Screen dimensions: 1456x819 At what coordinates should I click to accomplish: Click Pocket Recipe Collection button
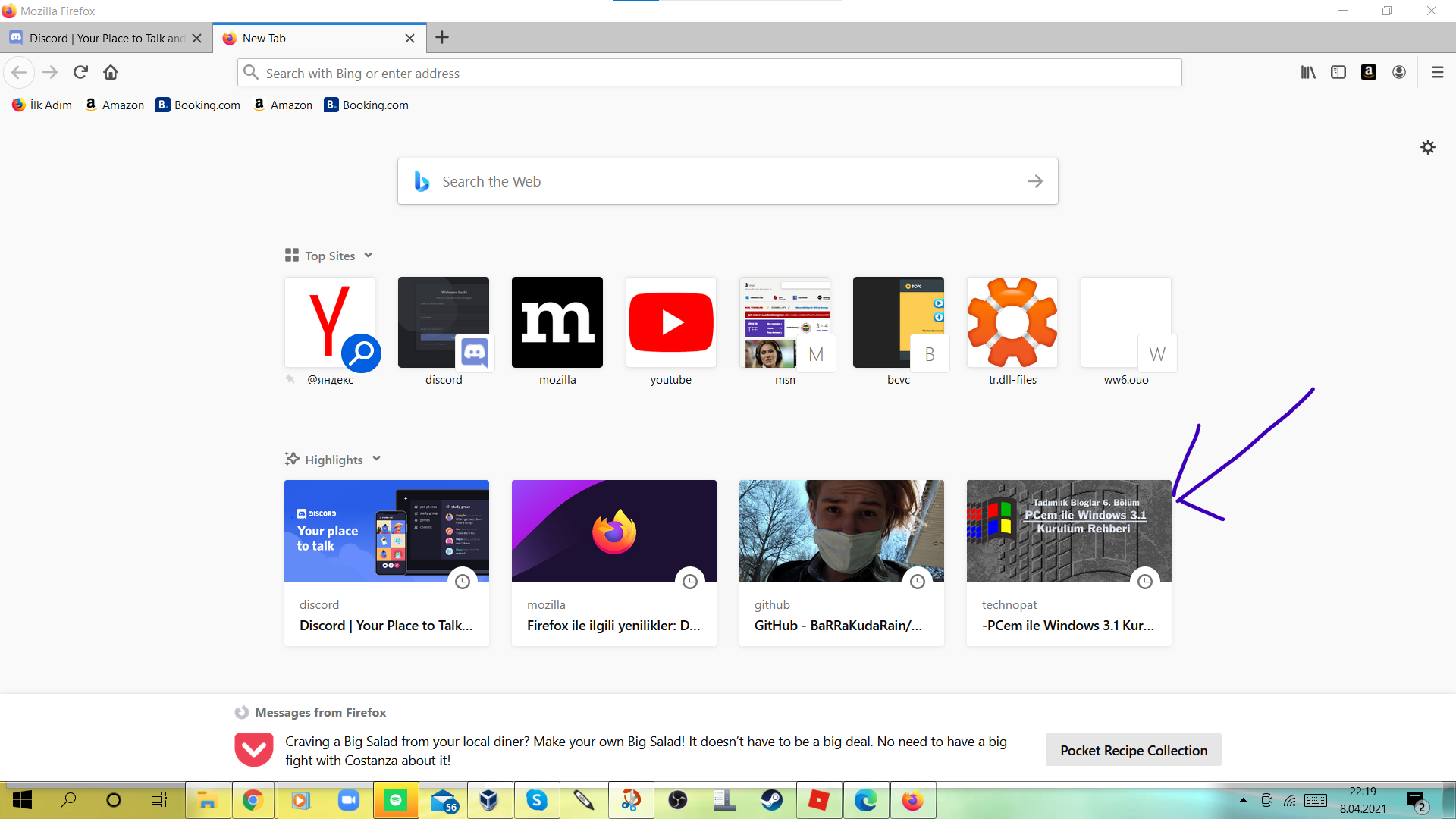1133,750
